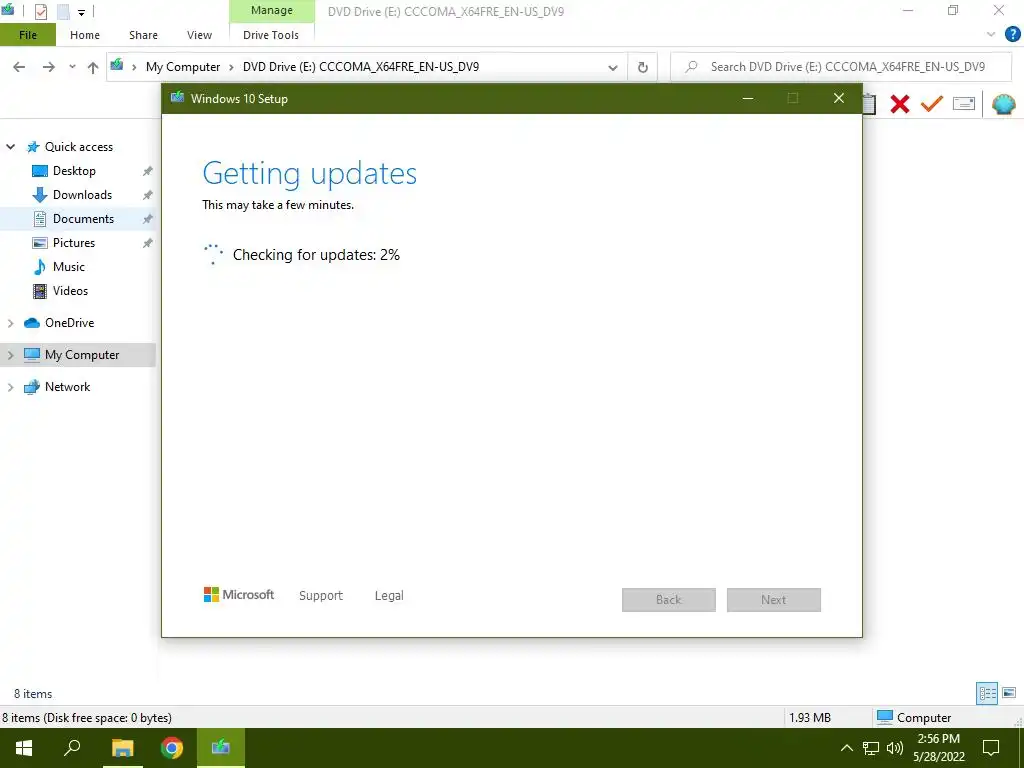Open Documents in Quick access
Screen dimensions: 1024x768
coord(83,219)
